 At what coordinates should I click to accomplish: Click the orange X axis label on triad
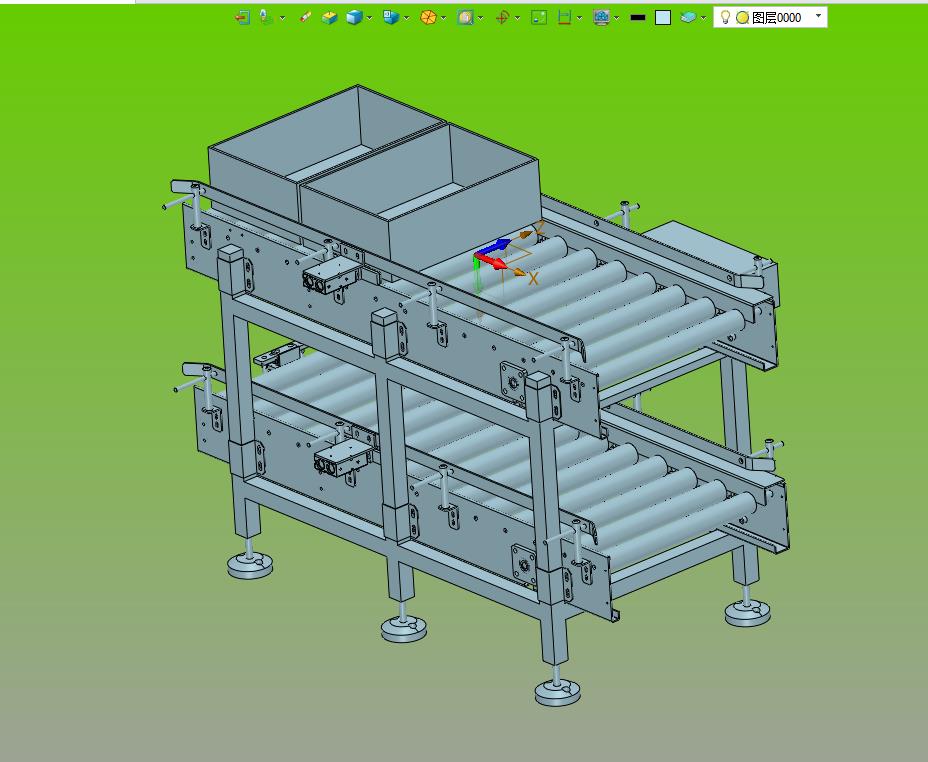click(533, 279)
